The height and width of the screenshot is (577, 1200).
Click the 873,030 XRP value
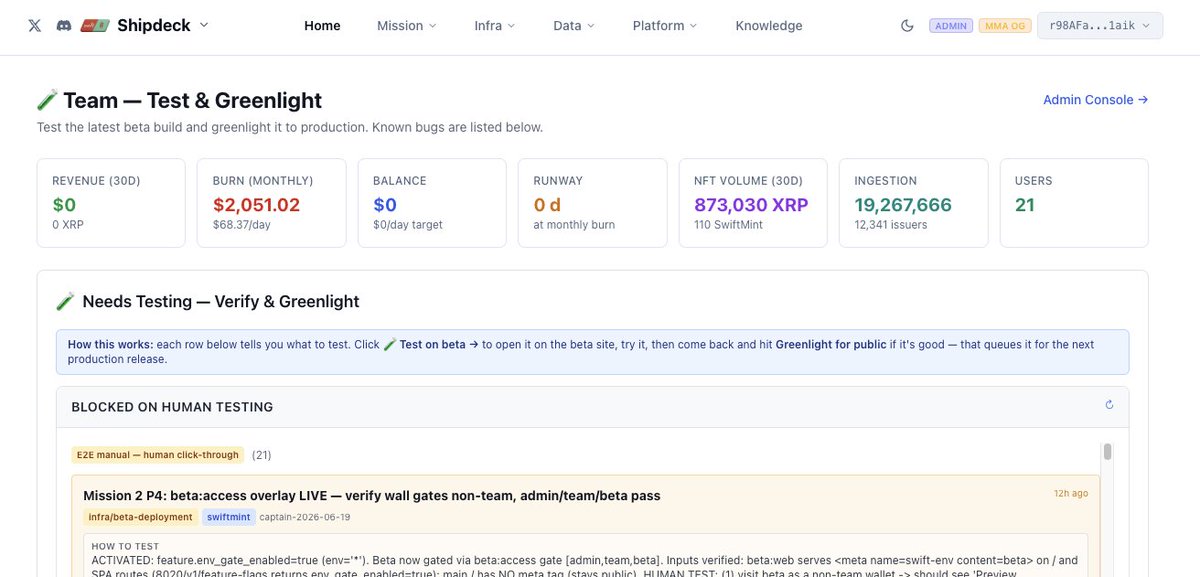tap(751, 205)
